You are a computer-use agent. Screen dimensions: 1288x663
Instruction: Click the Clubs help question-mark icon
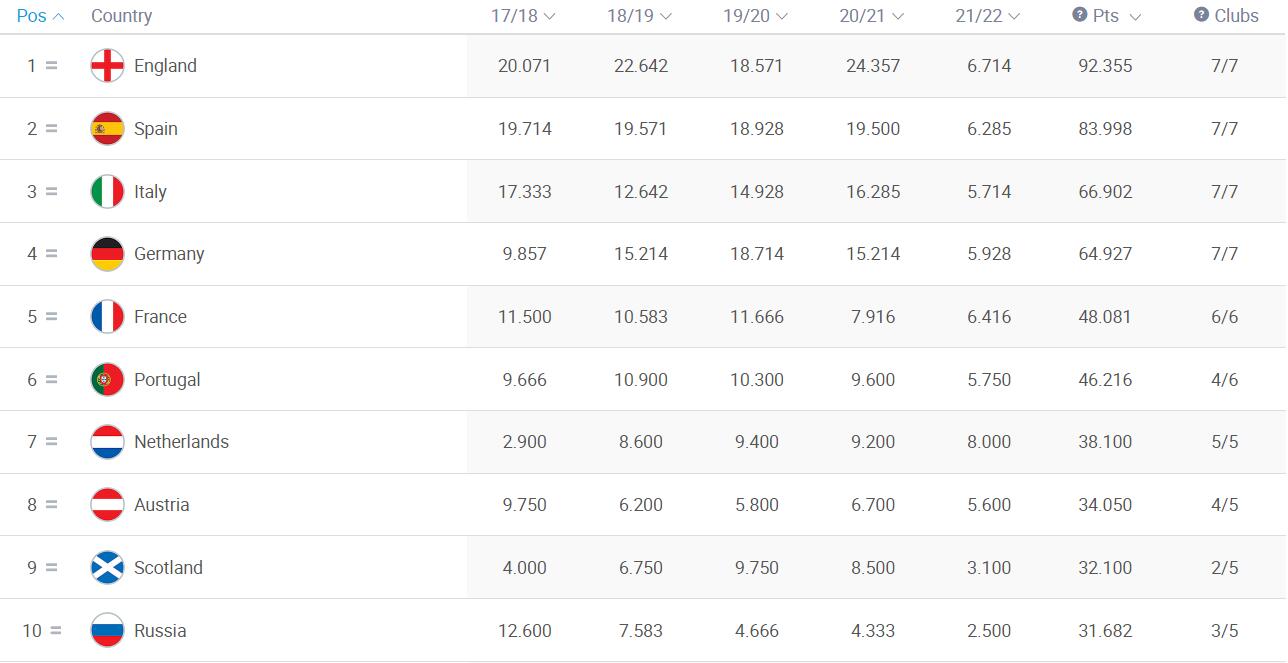tap(1201, 15)
